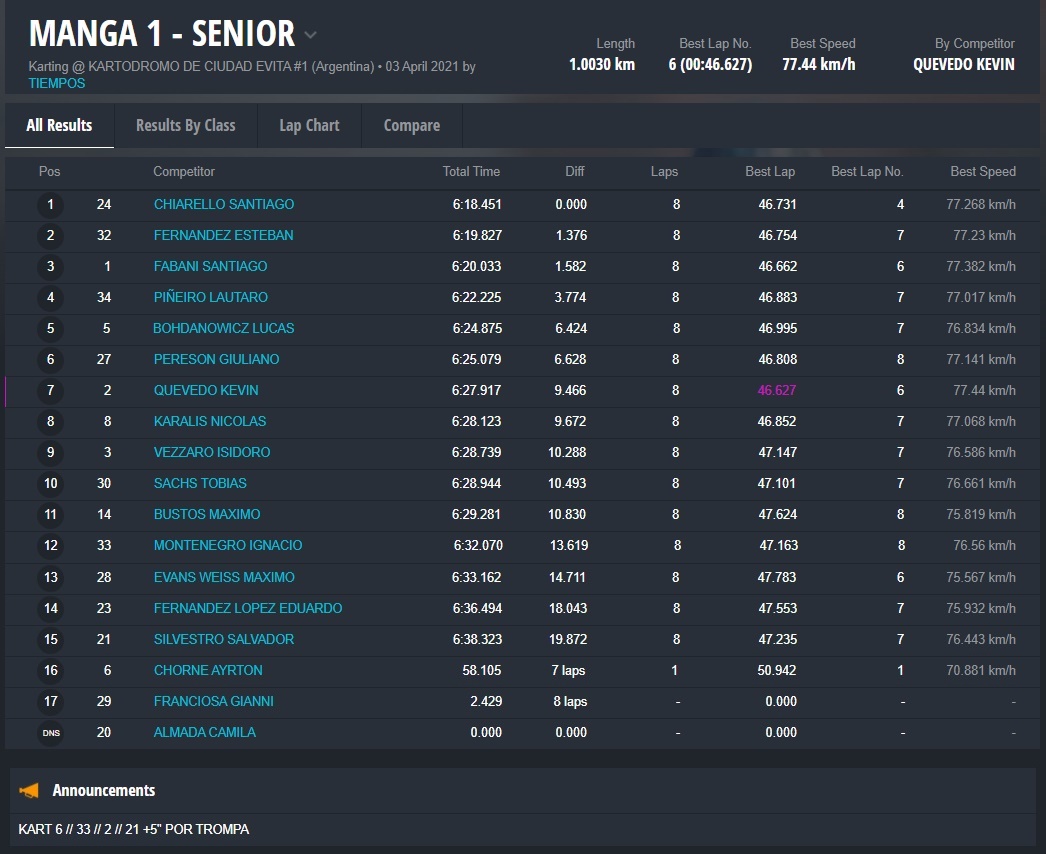Click the purple best lap time 46.627
The height and width of the screenshot is (854, 1046).
pyautogui.click(x=777, y=391)
